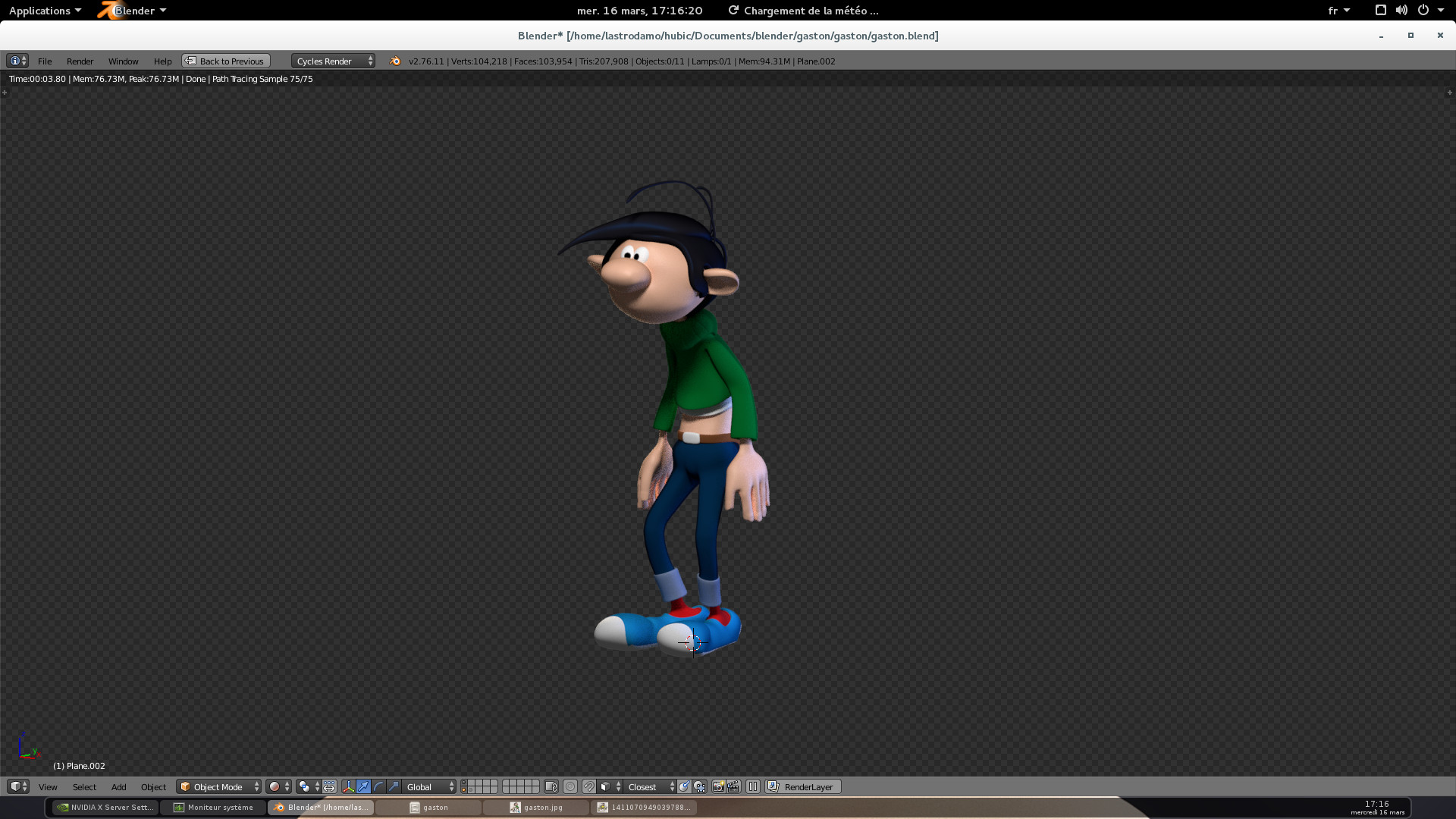Screen dimensions: 1456x819
Task: Pause the viewport preview render
Action: coord(753,786)
